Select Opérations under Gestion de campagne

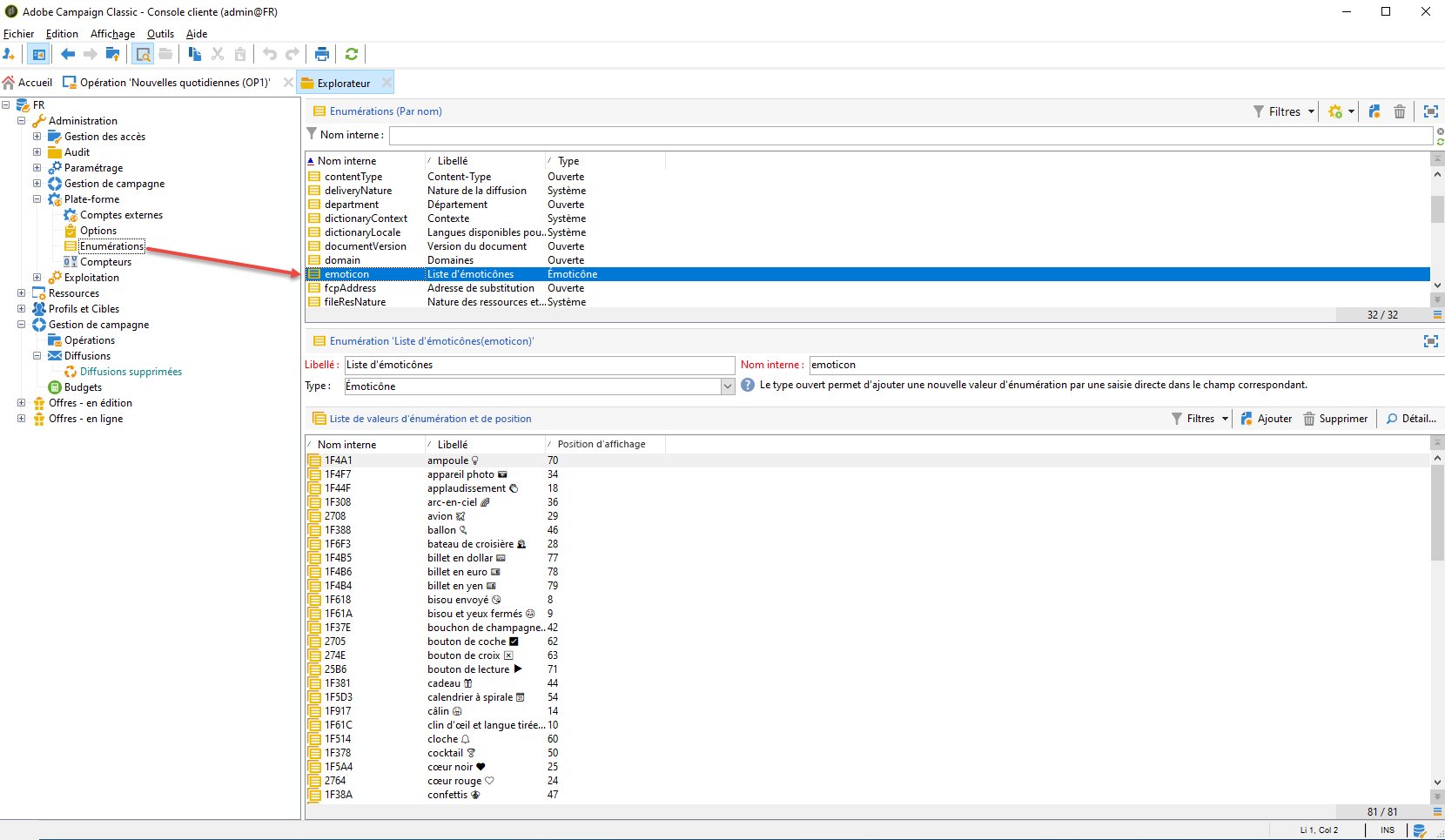[x=90, y=340]
